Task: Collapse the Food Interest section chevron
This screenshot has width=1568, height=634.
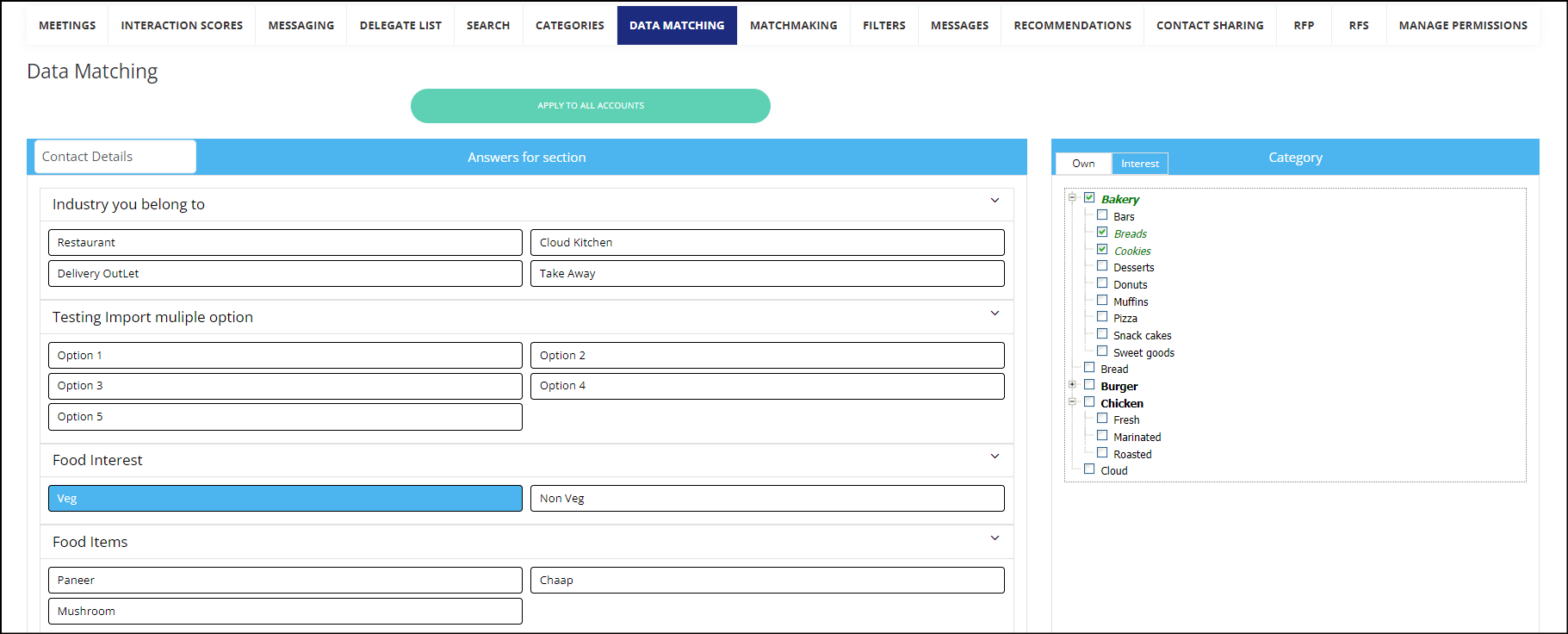Action: pyautogui.click(x=995, y=457)
